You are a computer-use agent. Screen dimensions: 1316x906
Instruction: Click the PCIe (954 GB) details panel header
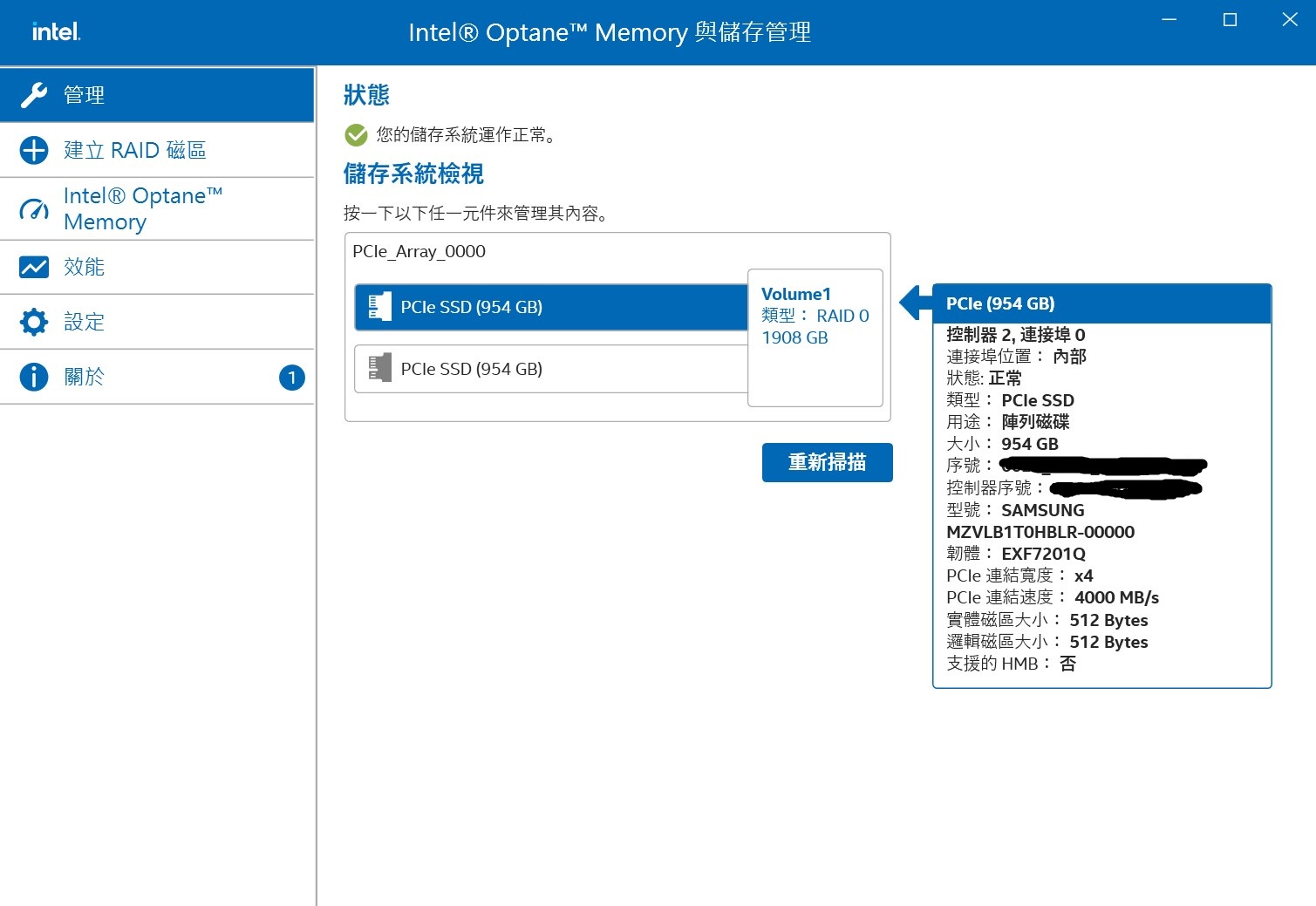pyautogui.click(x=1101, y=303)
